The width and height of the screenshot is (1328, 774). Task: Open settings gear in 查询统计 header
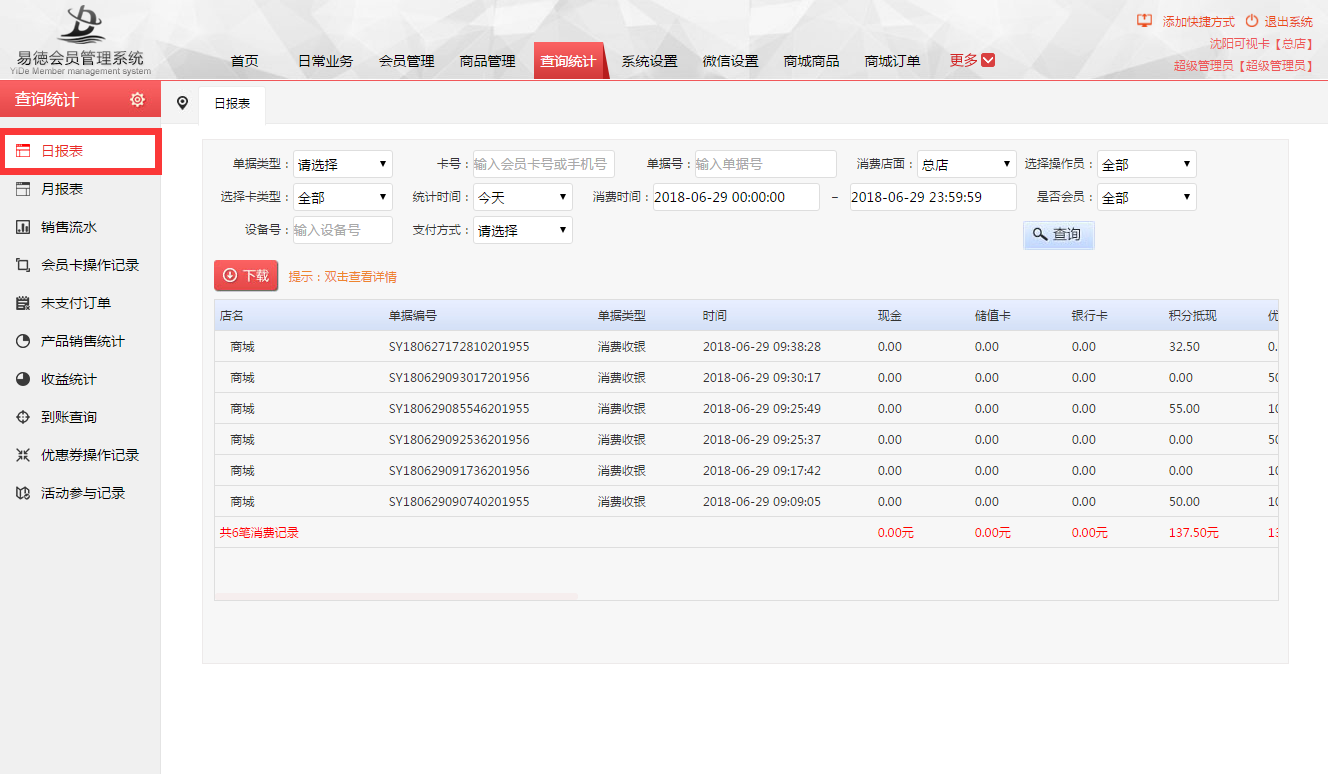click(x=138, y=100)
